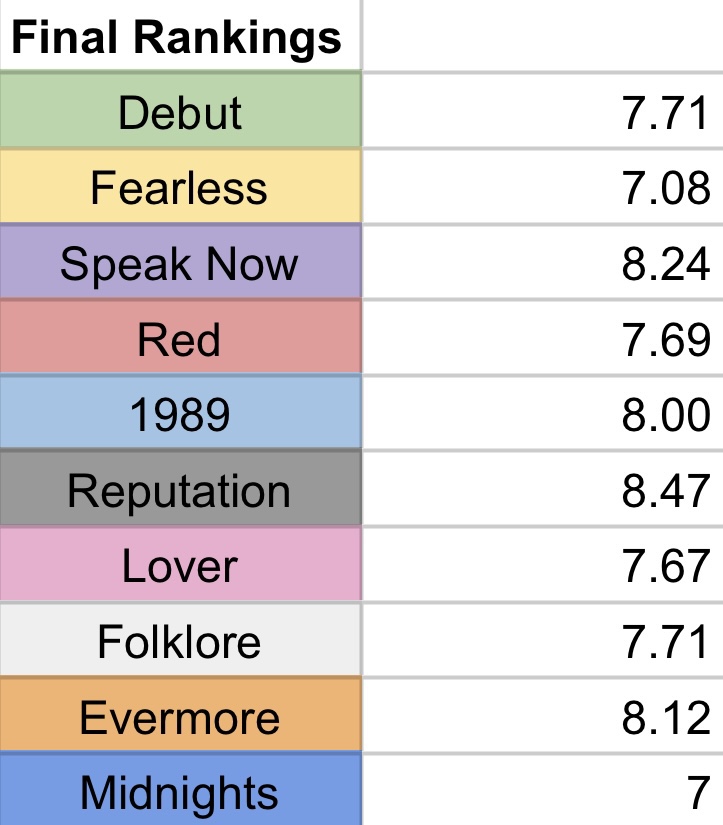
Task: Click the purple Speak Now cell
Action: 180,264
